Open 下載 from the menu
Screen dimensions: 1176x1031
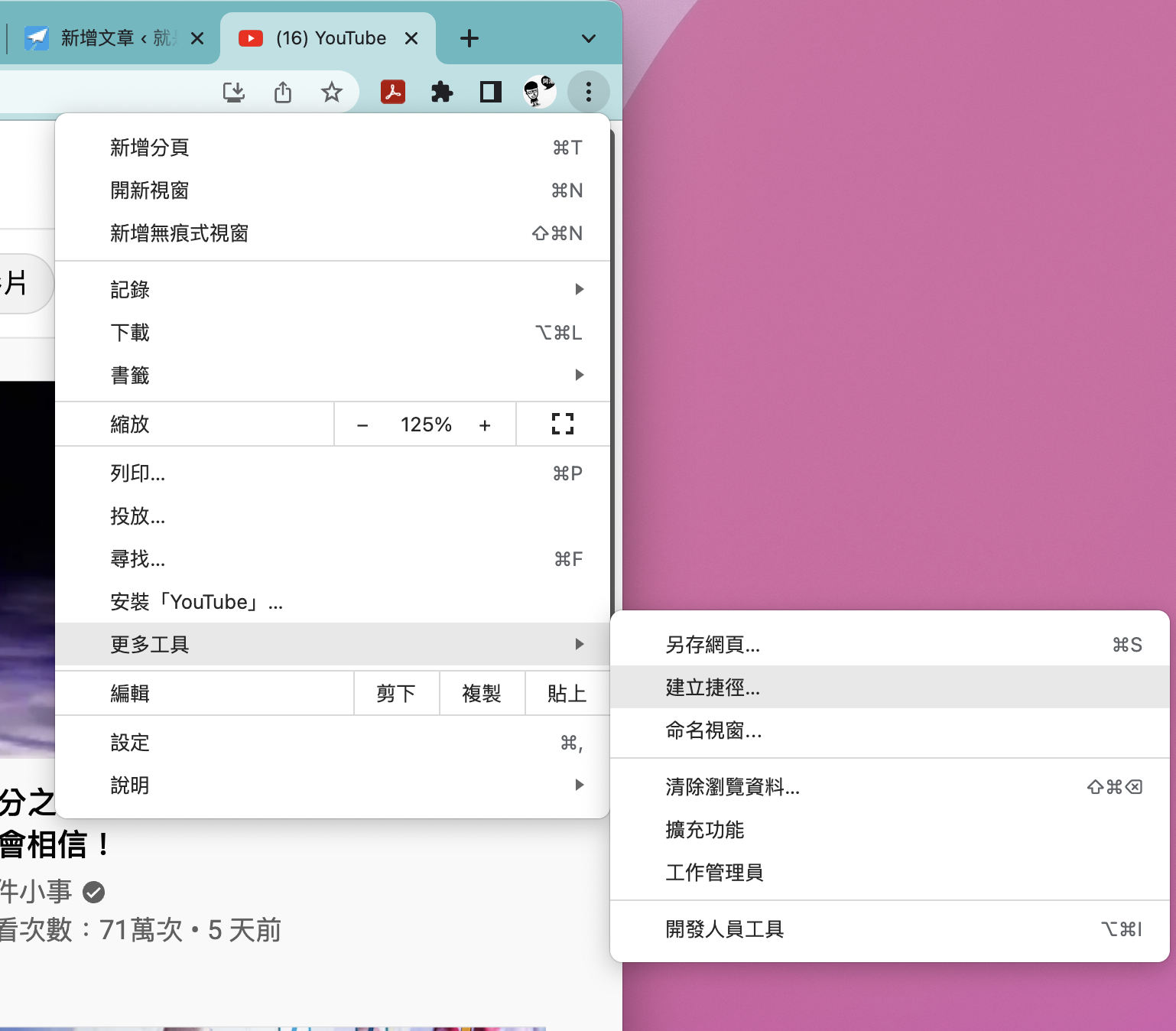pyautogui.click(x=333, y=333)
